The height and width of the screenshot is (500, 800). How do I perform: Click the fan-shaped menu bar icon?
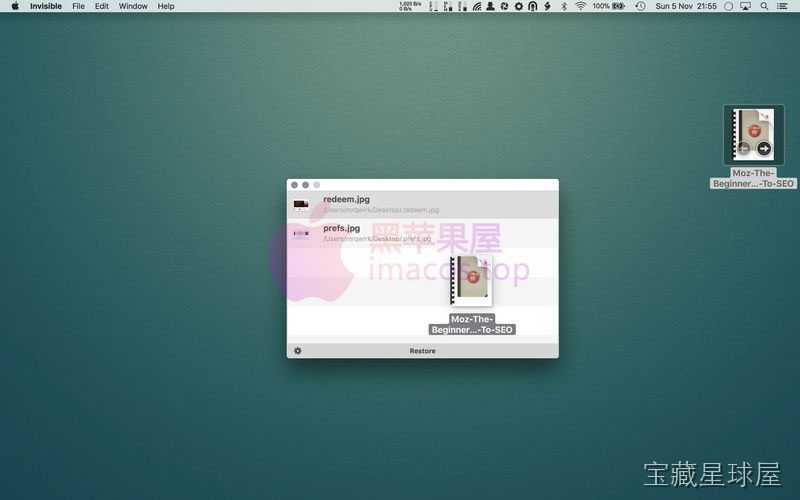click(505, 6)
